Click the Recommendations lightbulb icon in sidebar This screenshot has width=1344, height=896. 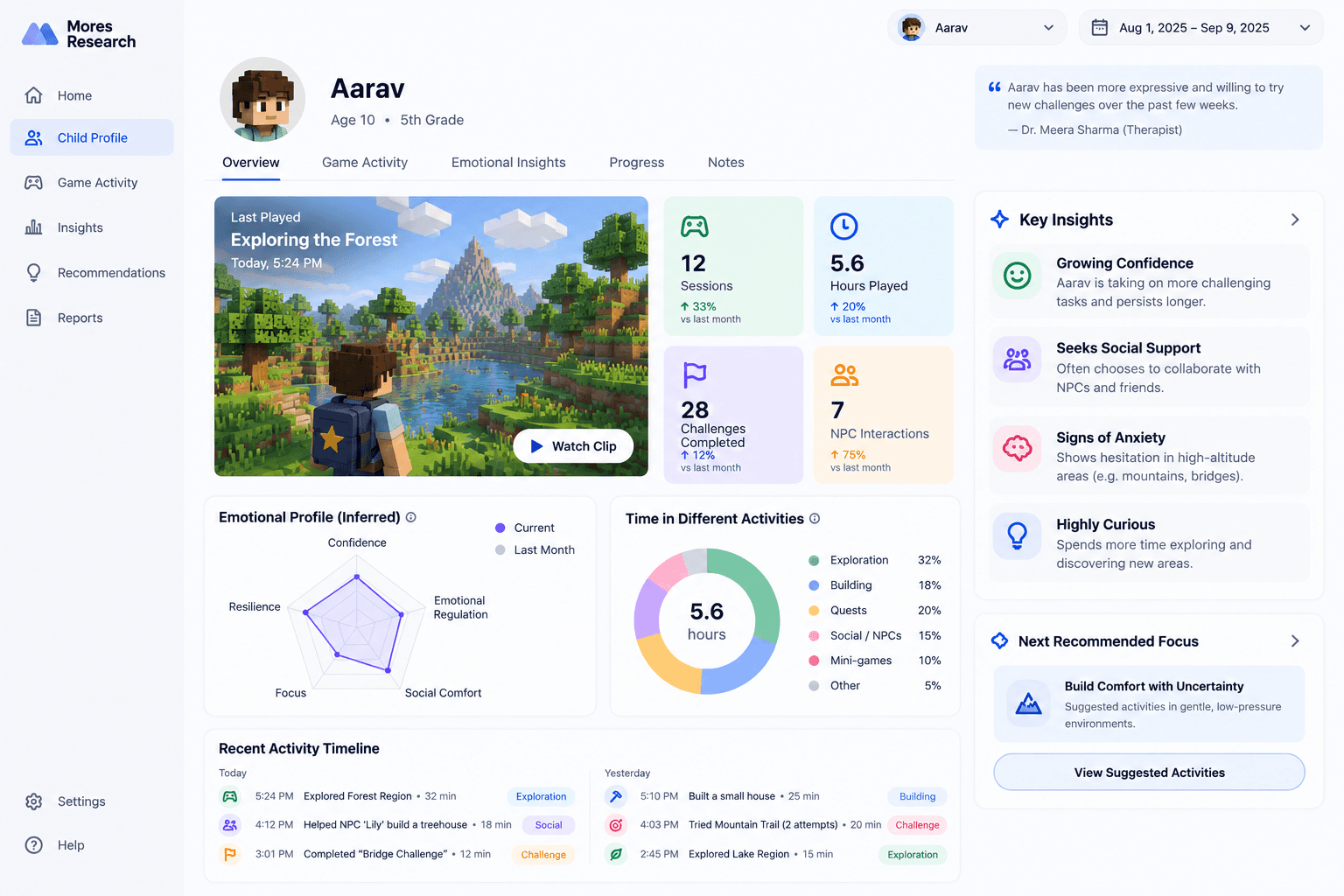[33, 273]
